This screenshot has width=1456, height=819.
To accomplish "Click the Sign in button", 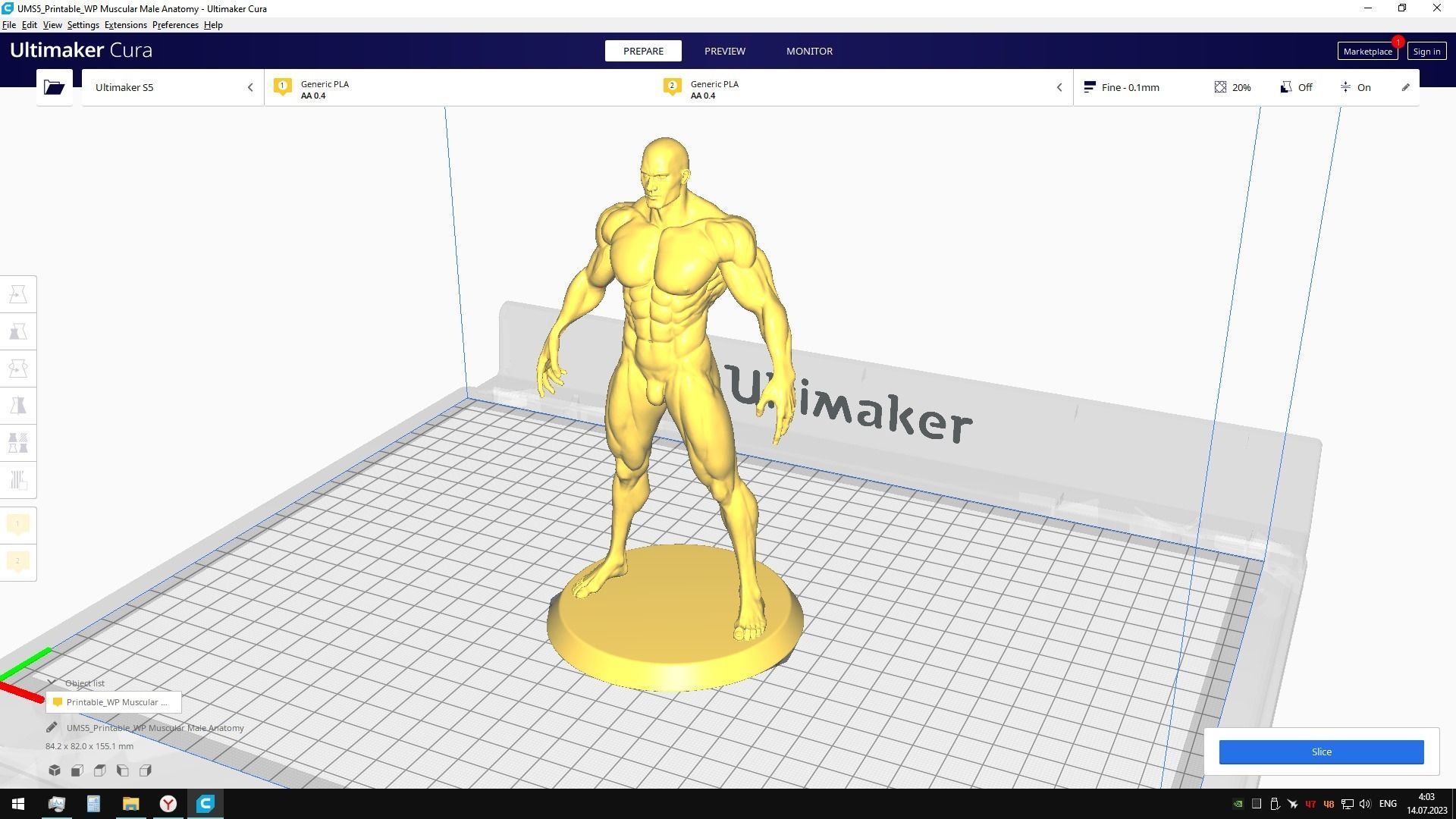I will (x=1426, y=52).
